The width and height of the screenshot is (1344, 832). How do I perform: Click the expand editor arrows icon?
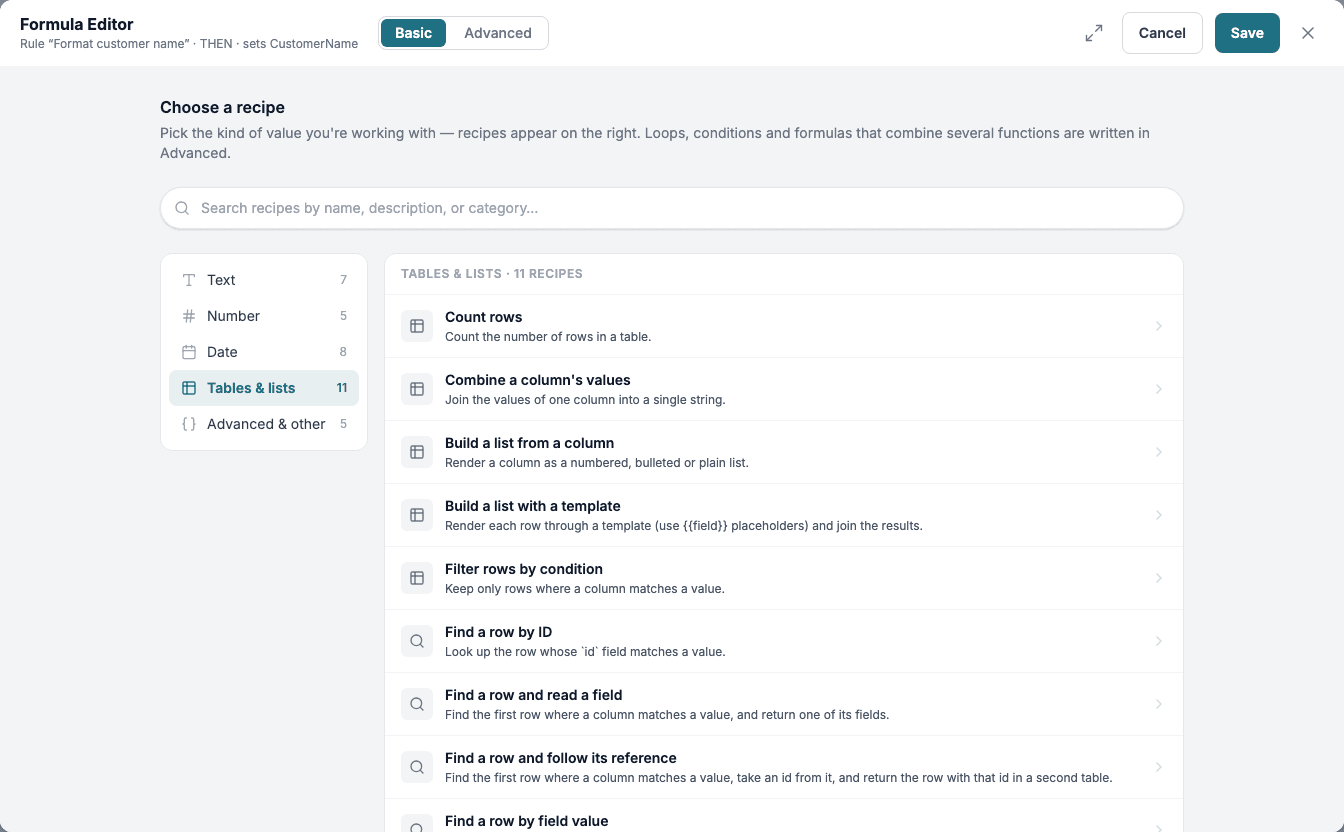[1094, 33]
